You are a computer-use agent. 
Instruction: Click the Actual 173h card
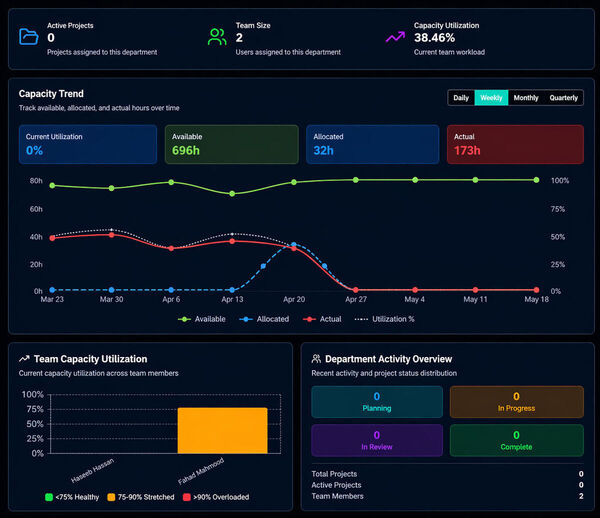[515, 144]
